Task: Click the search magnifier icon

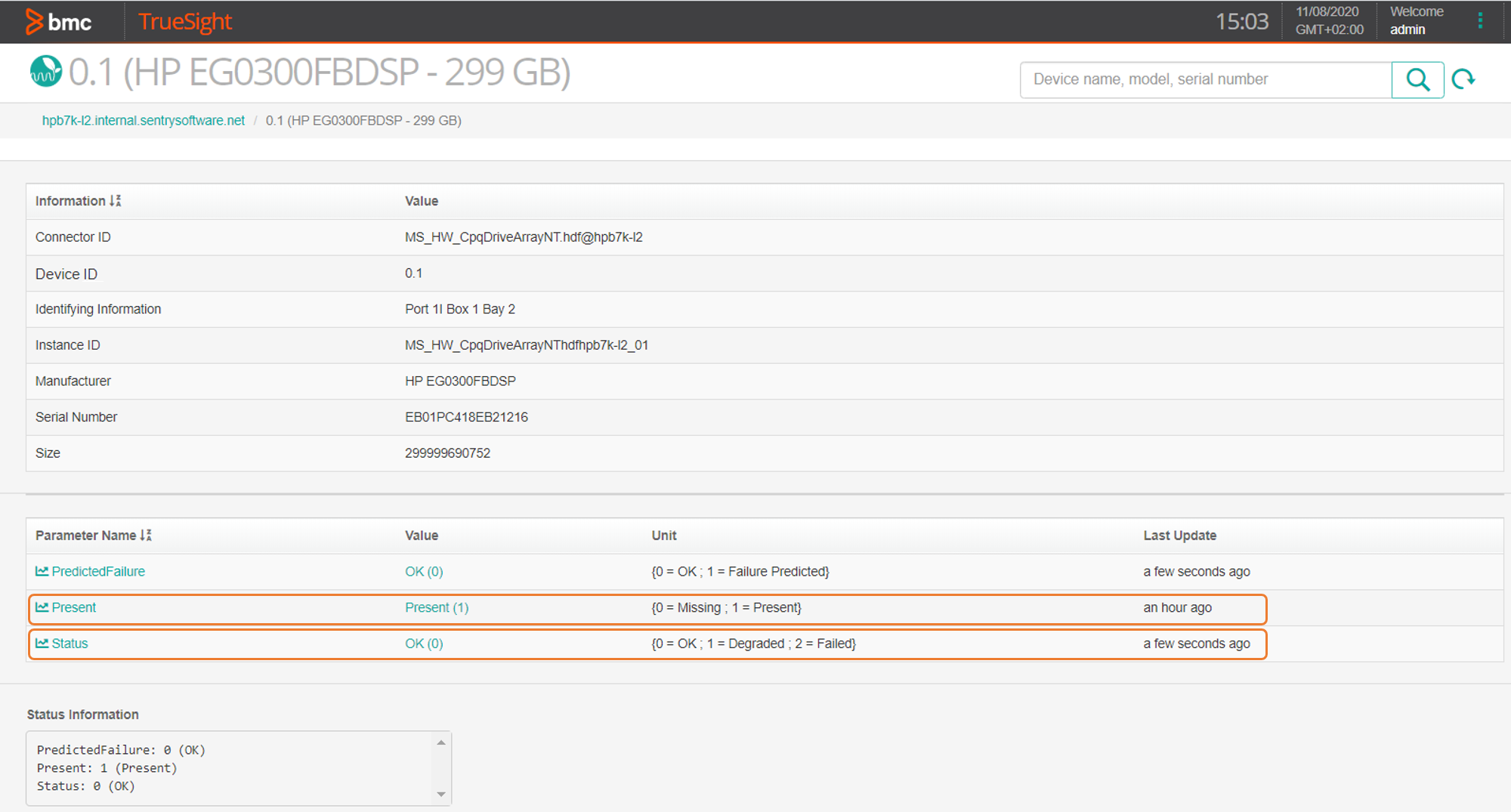Action: point(1417,79)
